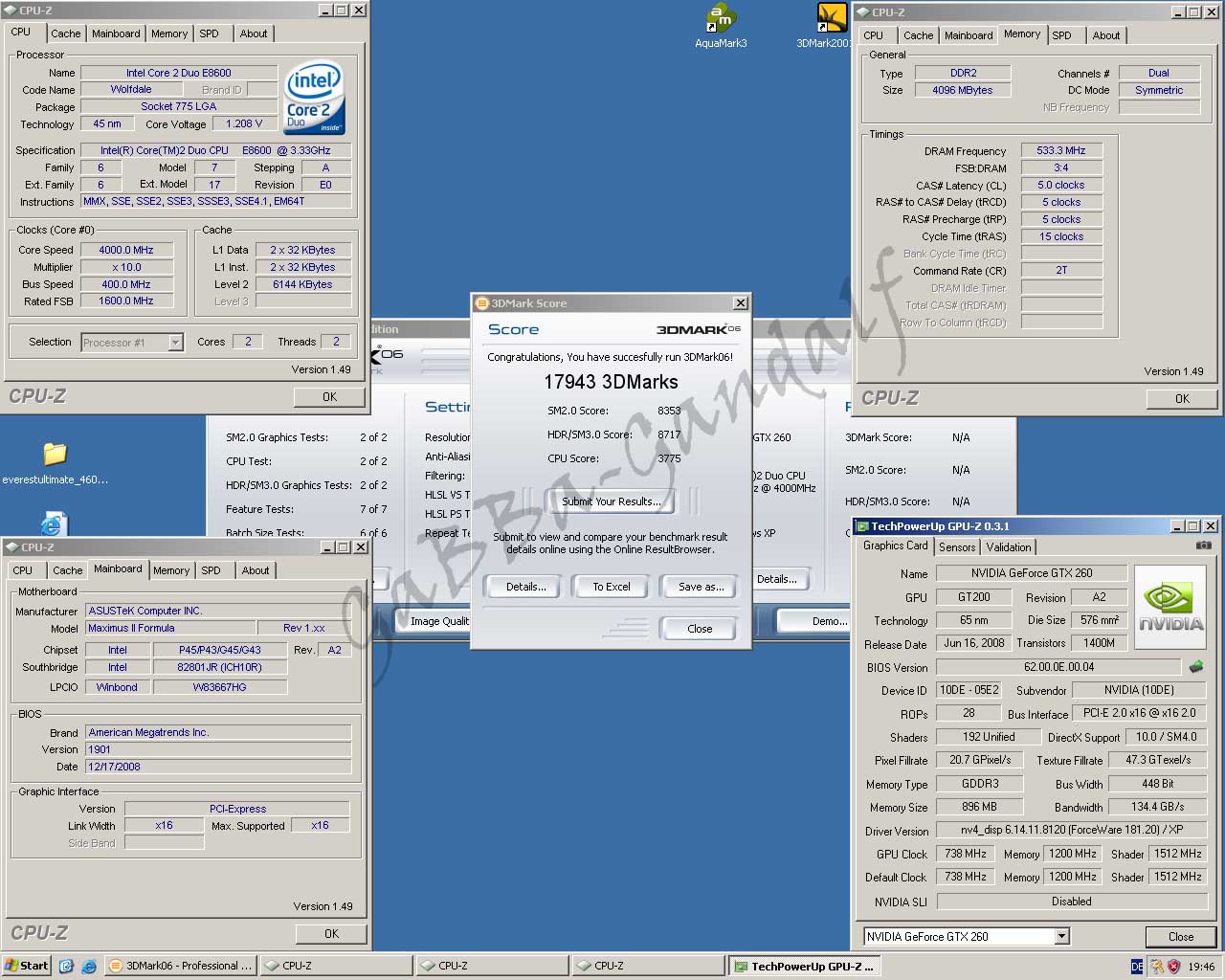Viewport: 1225px width, 980px height.
Task: Click the FSB:DRAM 3:4 ratio field
Action: point(1061,167)
